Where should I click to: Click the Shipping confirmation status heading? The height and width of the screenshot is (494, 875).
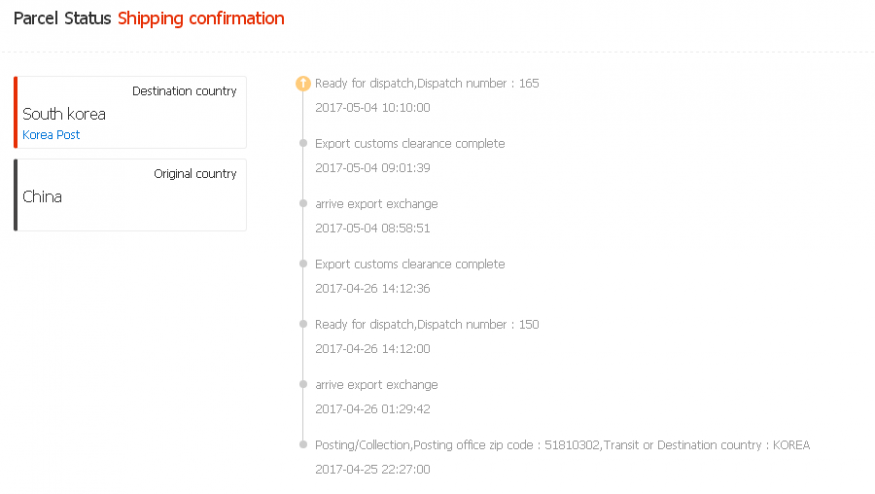pyautogui.click(x=201, y=18)
